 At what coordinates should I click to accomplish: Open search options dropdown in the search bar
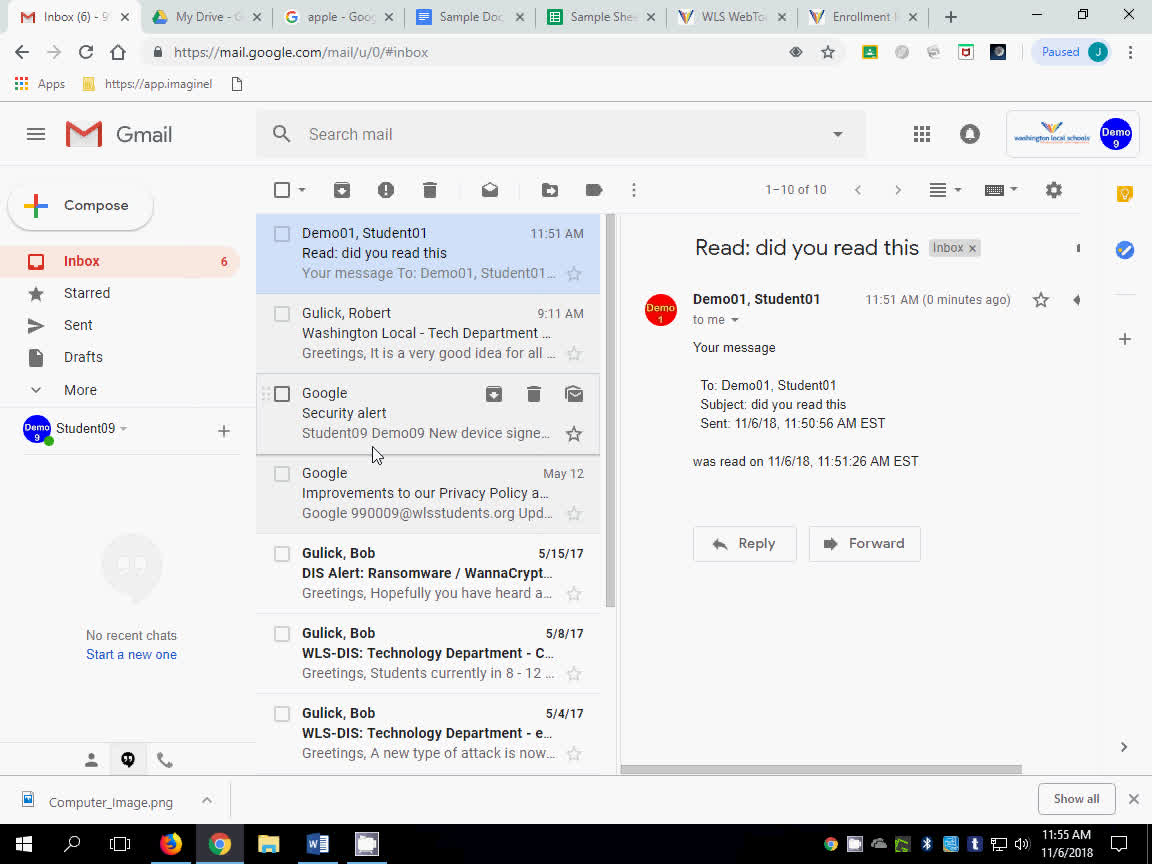pos(838,133)
